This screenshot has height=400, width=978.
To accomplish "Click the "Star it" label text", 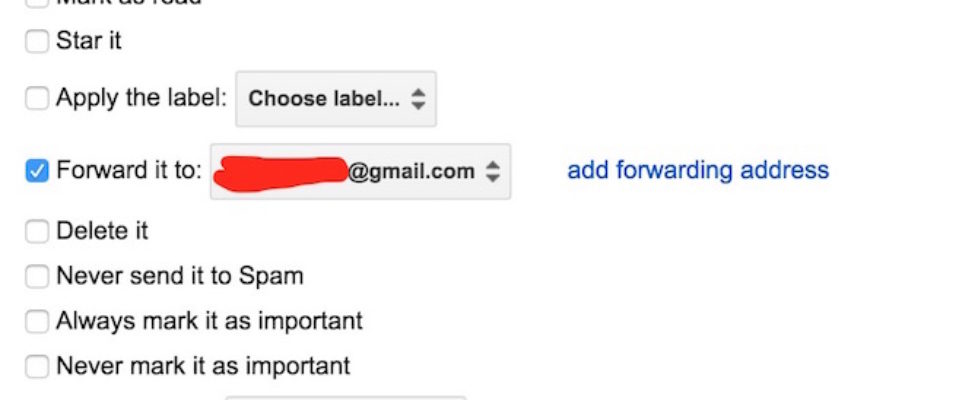I will click(x=89, y=42).
